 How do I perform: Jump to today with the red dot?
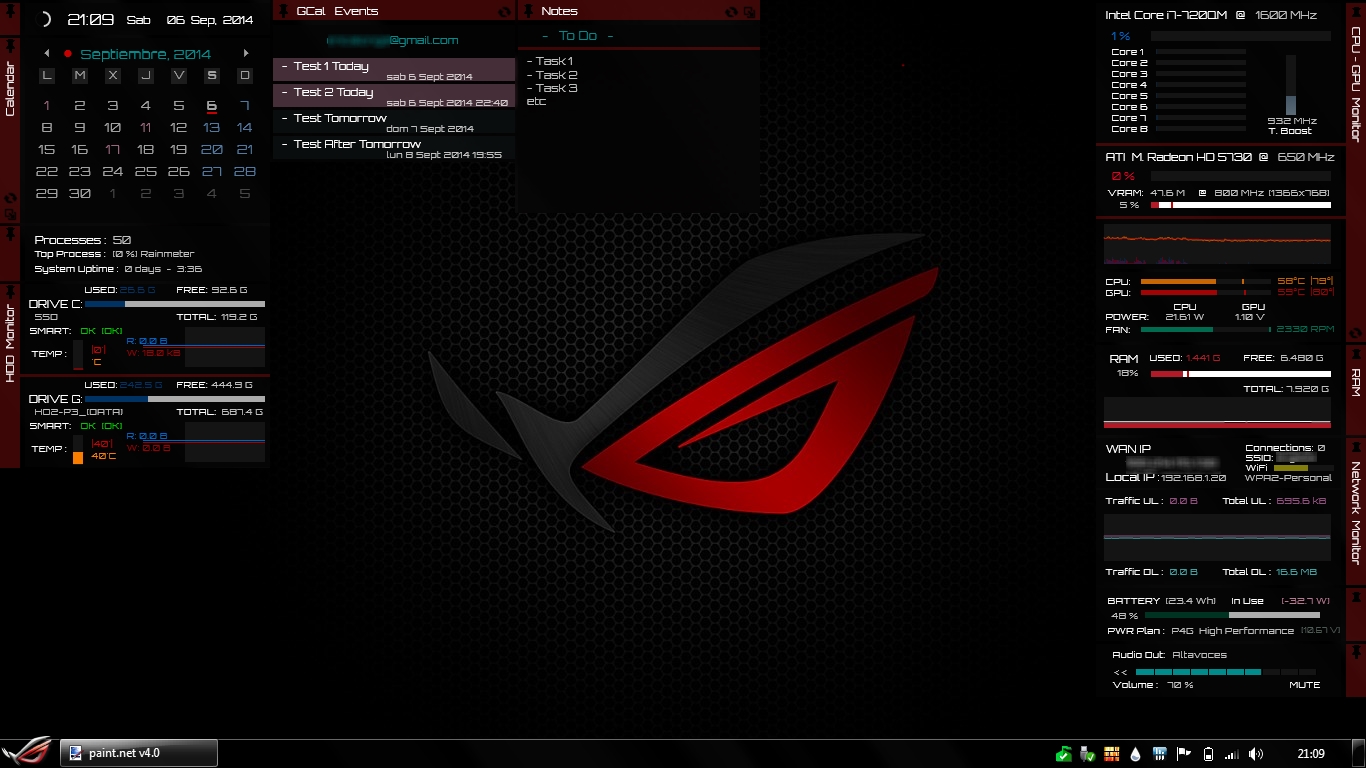pos(67,54)
